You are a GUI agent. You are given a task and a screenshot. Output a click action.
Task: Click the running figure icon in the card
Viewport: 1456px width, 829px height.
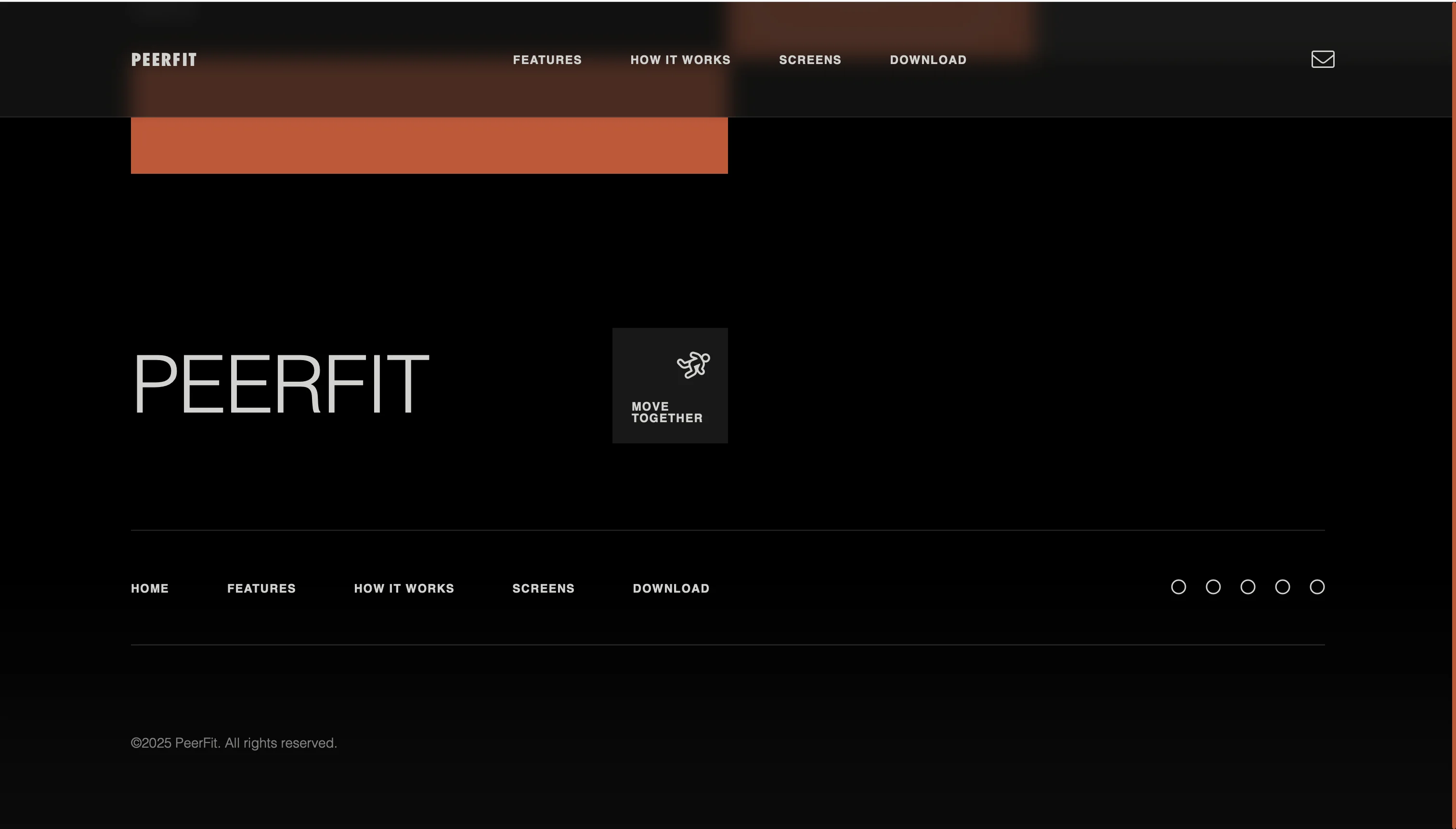693,364
